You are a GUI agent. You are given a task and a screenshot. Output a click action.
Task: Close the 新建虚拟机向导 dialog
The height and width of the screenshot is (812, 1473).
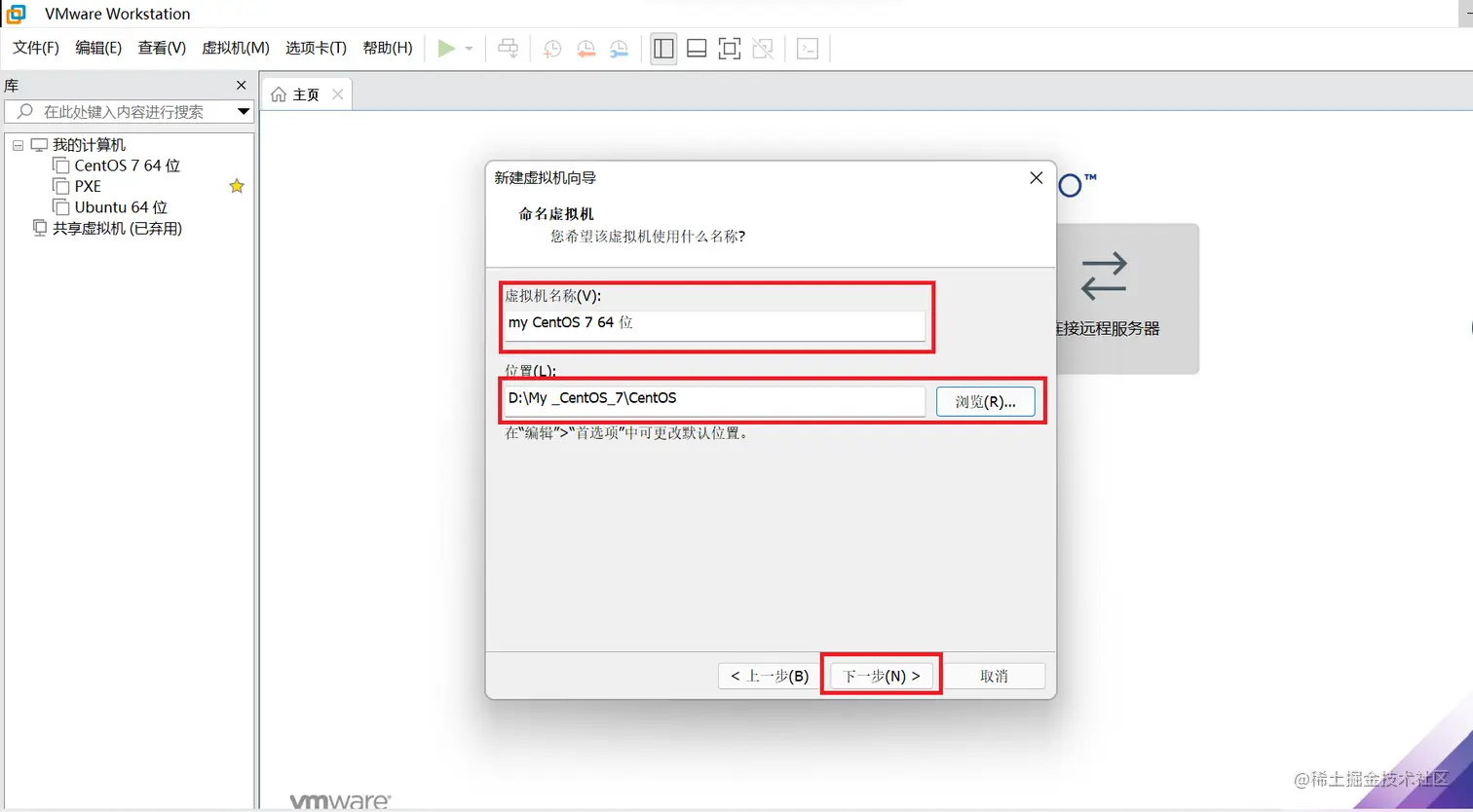click(x=1037, y=178)
